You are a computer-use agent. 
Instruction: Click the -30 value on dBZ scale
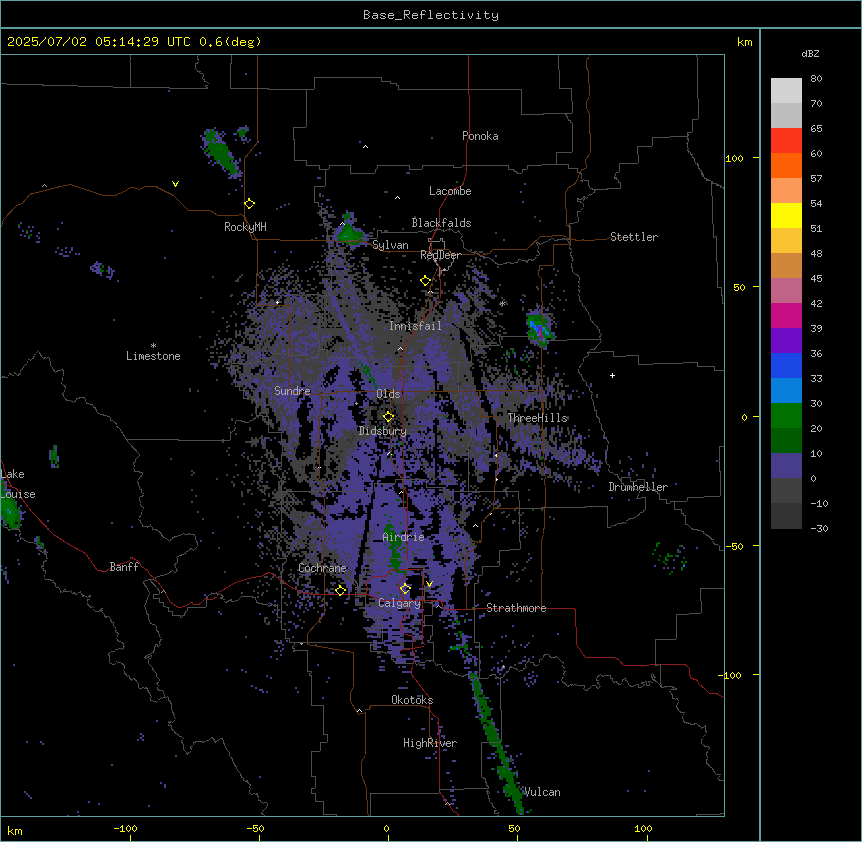(x=819, y=529)
